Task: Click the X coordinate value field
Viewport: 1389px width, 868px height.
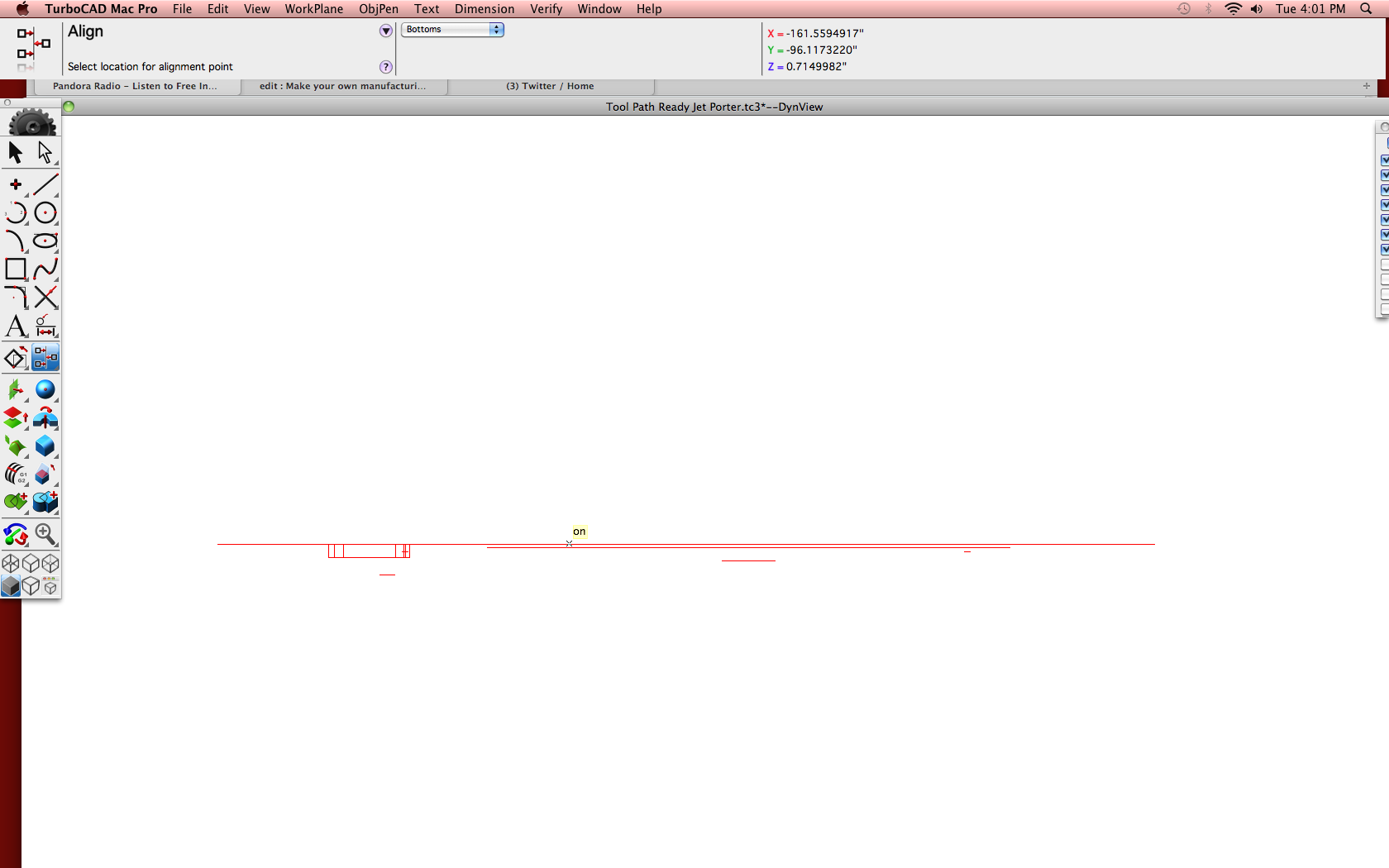Action: pyautogui.click(x=825, y=33)
